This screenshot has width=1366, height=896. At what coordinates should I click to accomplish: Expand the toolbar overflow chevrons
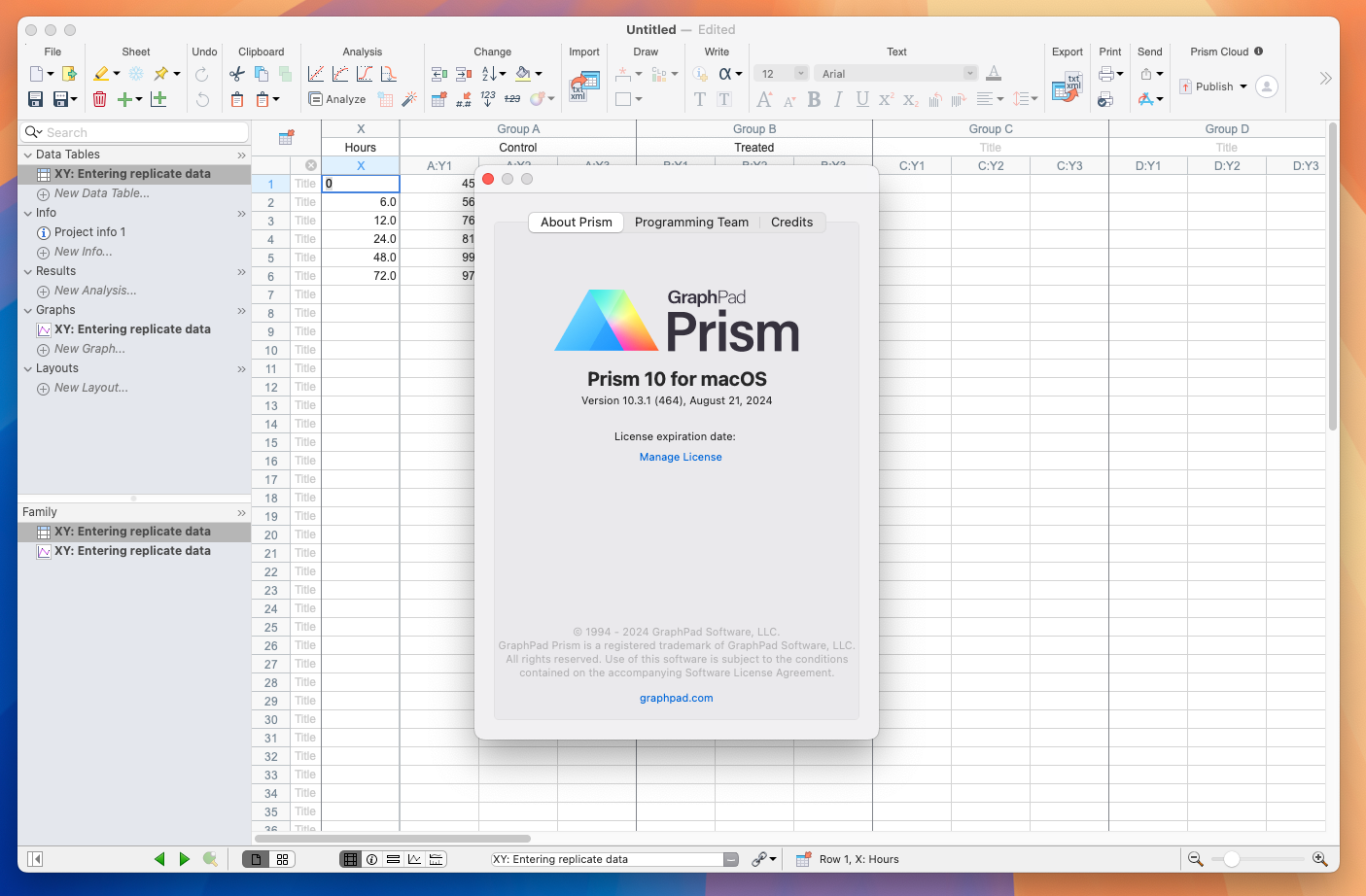(x=1325, y=79)
